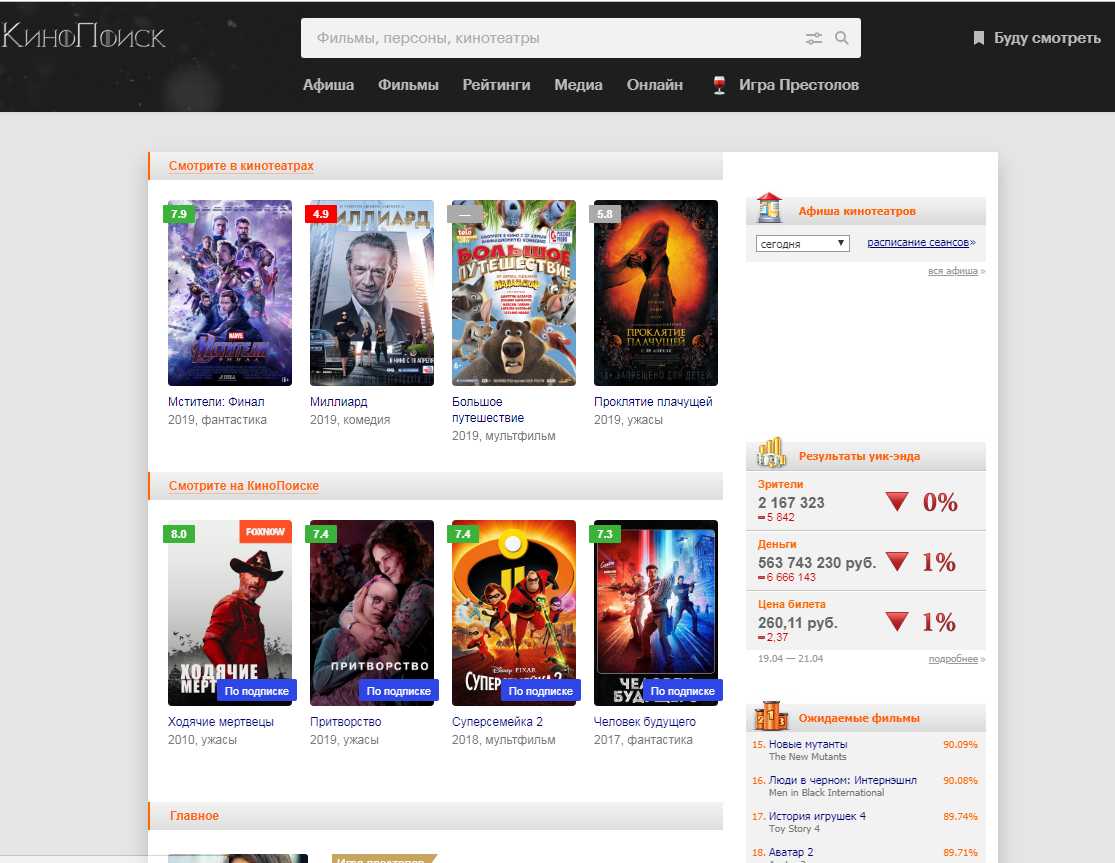The width and height of the screenshot is (1115, 863).
Task: Open the Человек будущего poster
Action: 656,613
